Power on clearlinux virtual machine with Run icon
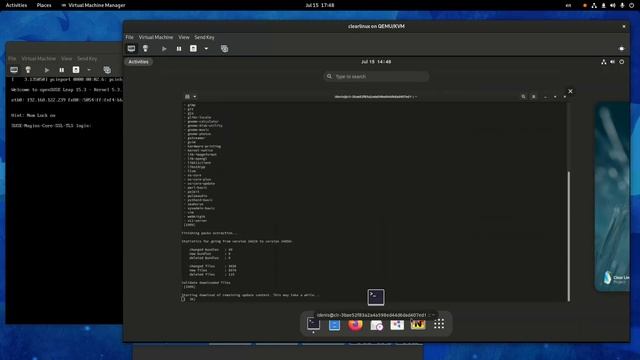 [x=164, y=49]
